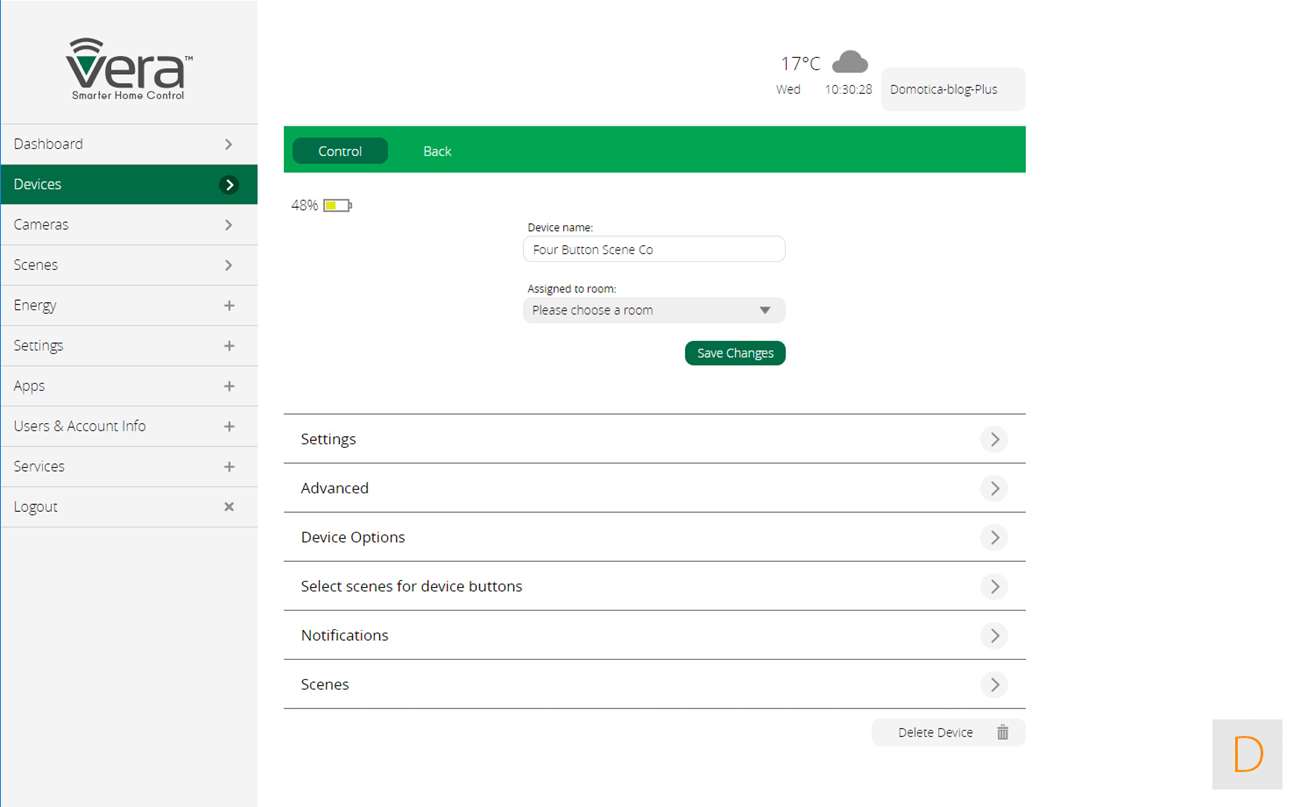The width and height of the screenshot is (1300, 807).
Task: Click the plus icon beside Energy
Action: click(229, 306)
